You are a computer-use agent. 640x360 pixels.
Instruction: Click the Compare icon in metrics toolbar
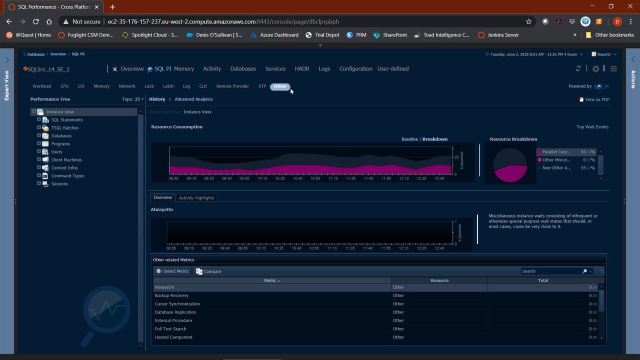[199, 271]
